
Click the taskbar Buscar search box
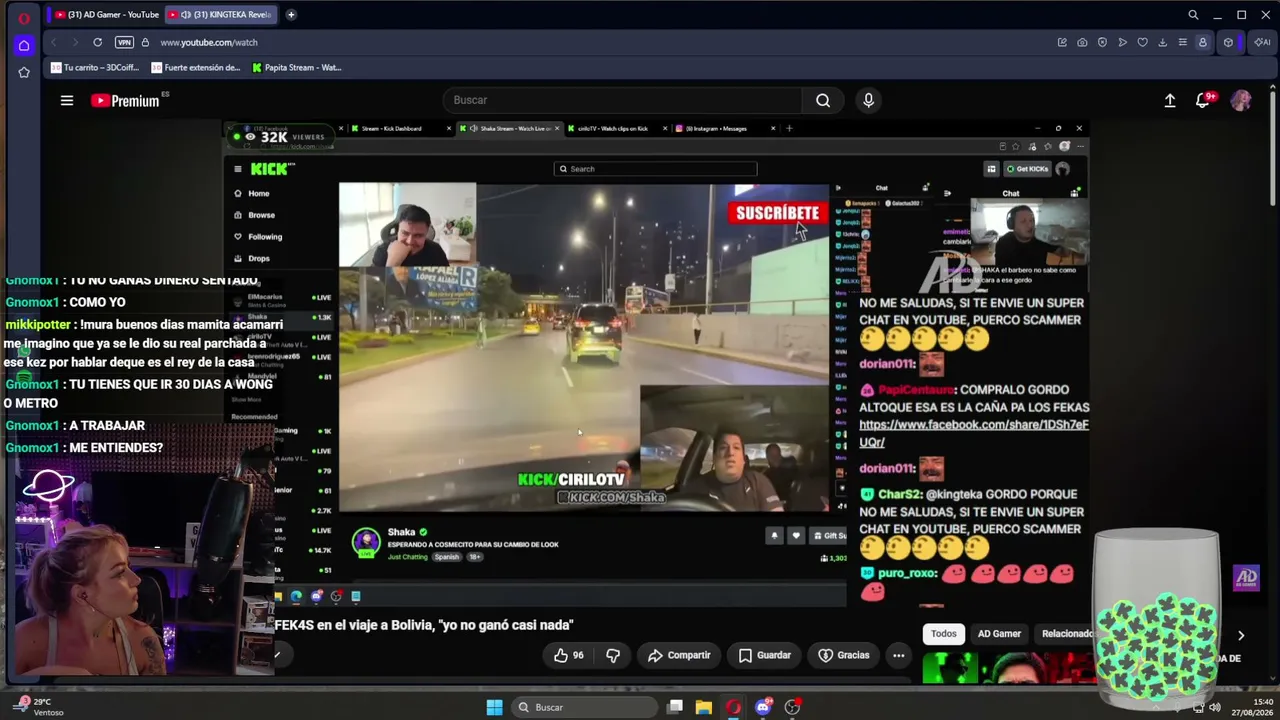coord(584,707)
